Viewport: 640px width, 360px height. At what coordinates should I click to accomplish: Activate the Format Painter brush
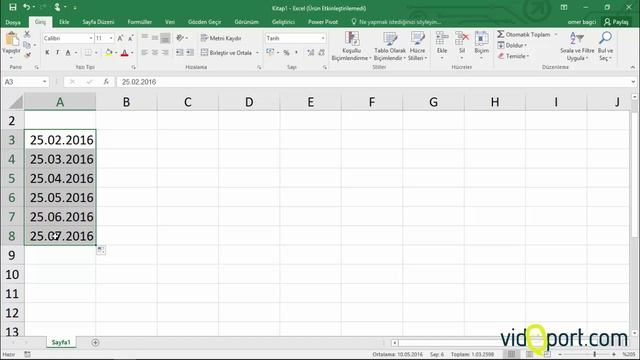27,55
